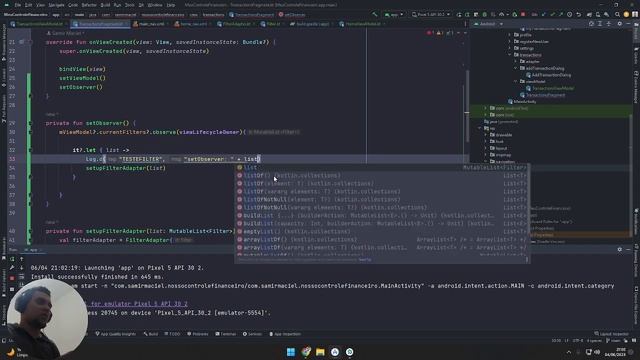
Task: Collapse the transactions folder
Action: 510,55
